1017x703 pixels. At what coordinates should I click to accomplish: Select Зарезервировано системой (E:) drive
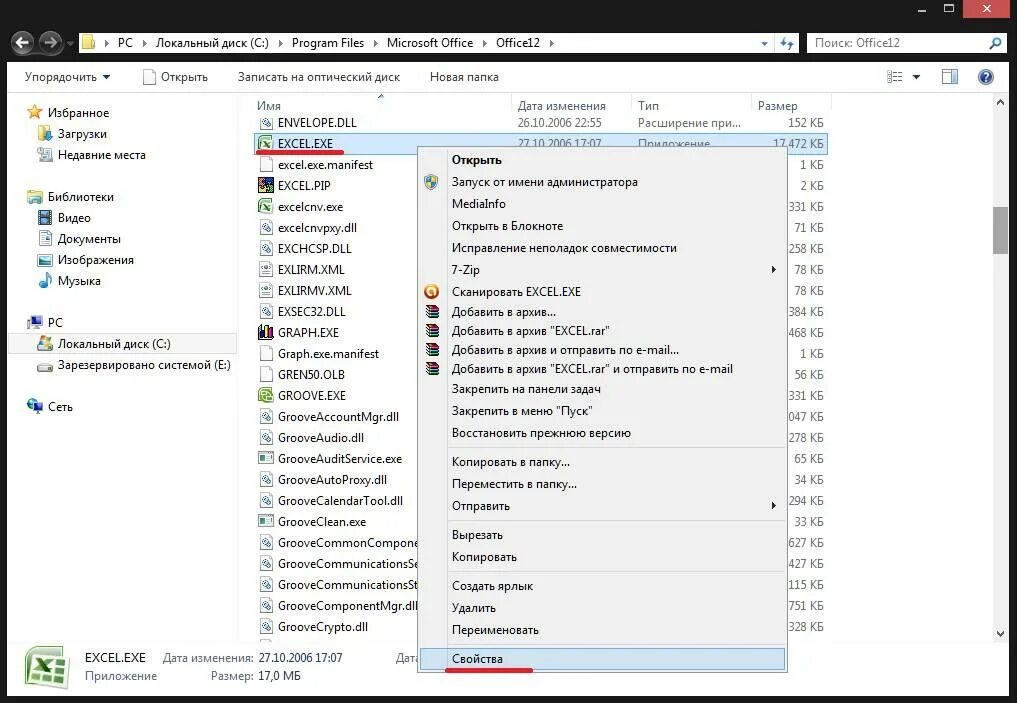144,364
